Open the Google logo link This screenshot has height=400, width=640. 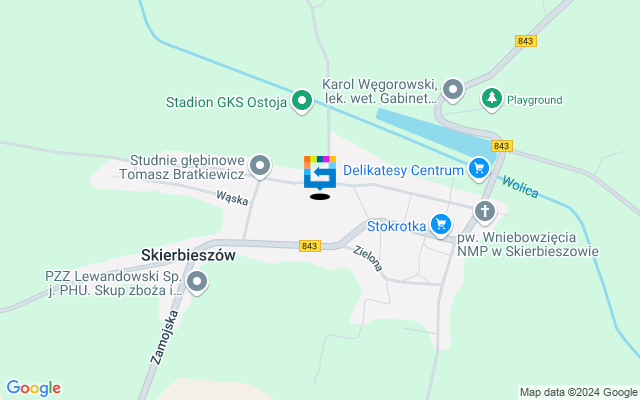(33, 388)
